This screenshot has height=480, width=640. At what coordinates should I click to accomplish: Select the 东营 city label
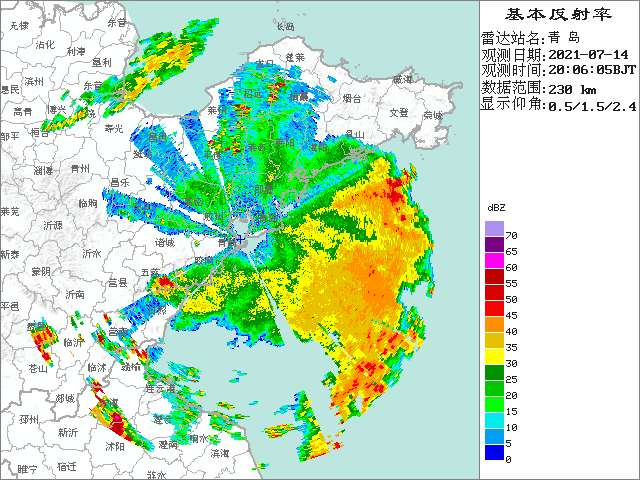92,87
